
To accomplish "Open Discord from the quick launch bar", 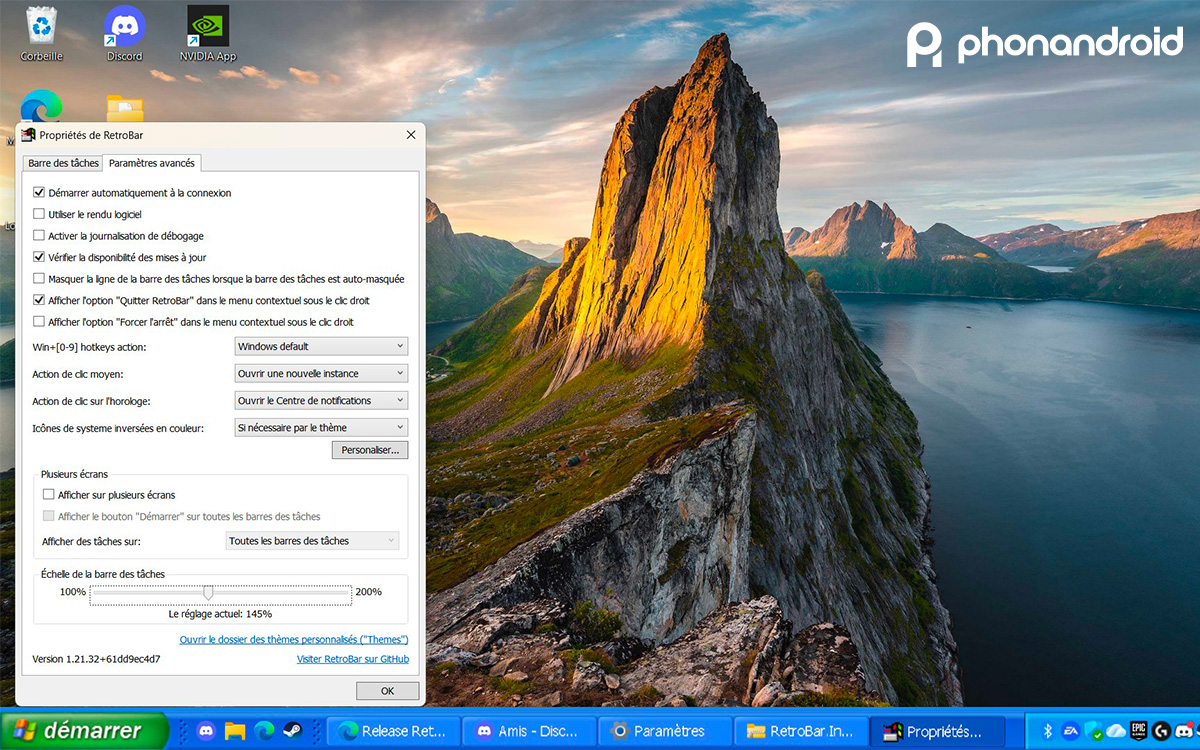I will 206,731.
